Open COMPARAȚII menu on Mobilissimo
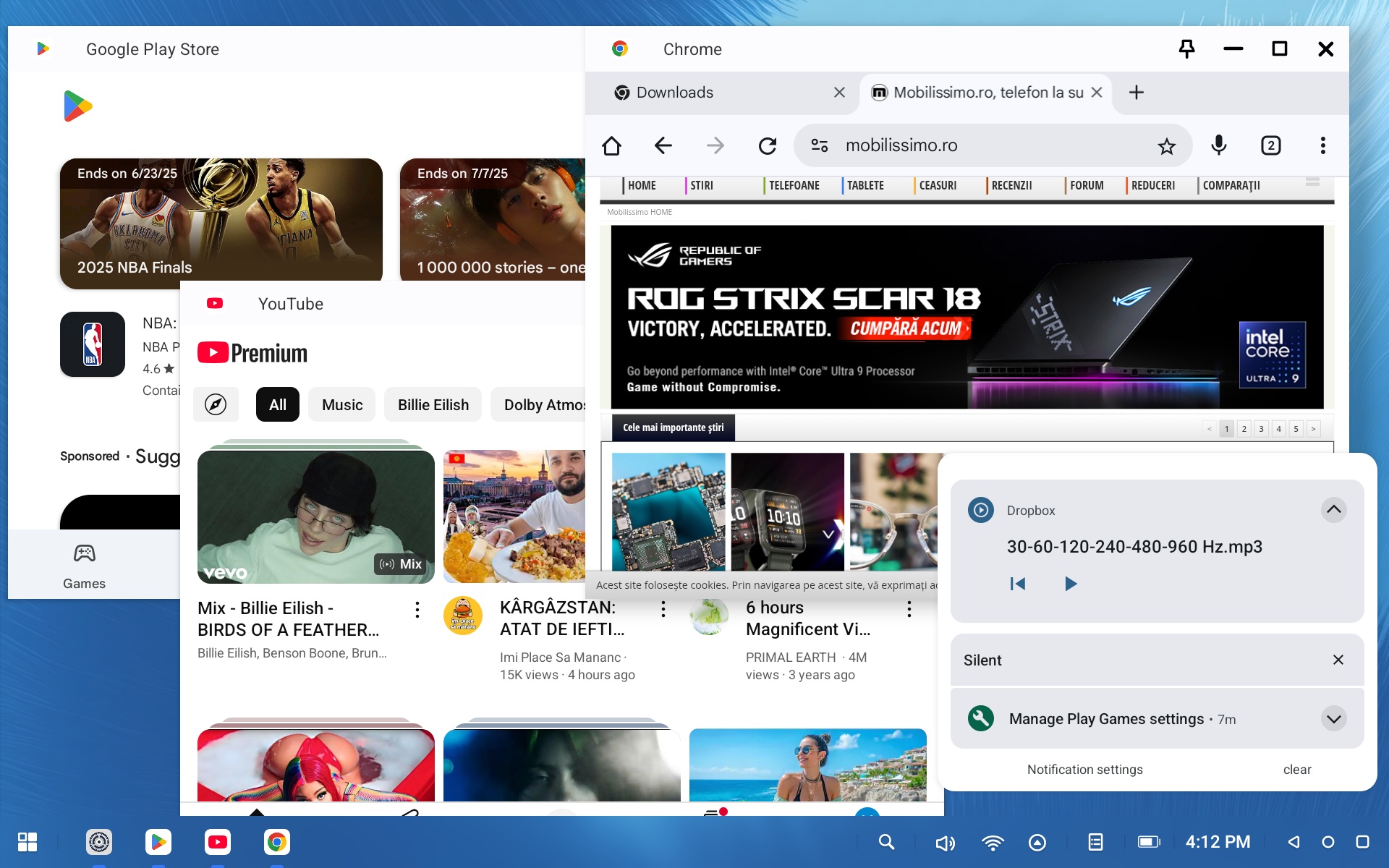1389x868 pixels. [x=1231, y=186]
